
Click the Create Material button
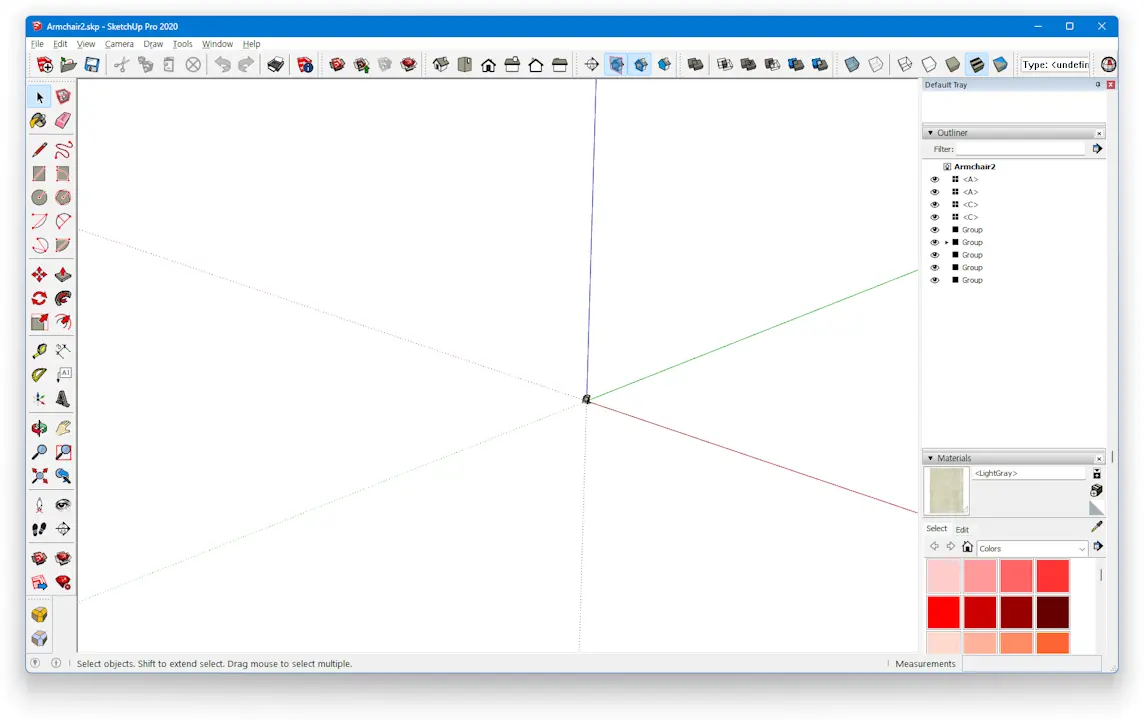[x=1096, y=491]
